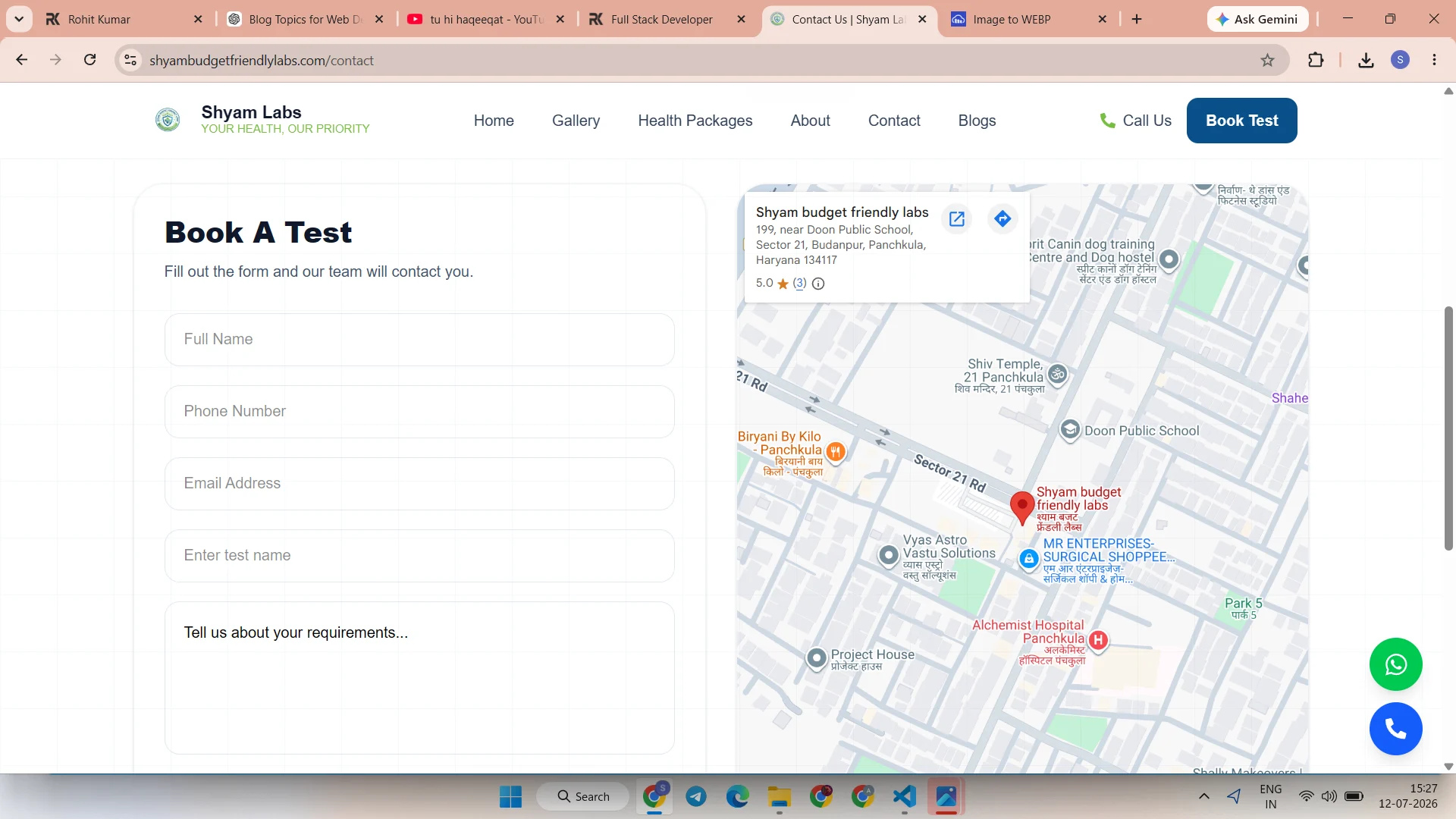Switch to the Image to WEBP tab
The image size is (1456, 819).
point(1029,19)
